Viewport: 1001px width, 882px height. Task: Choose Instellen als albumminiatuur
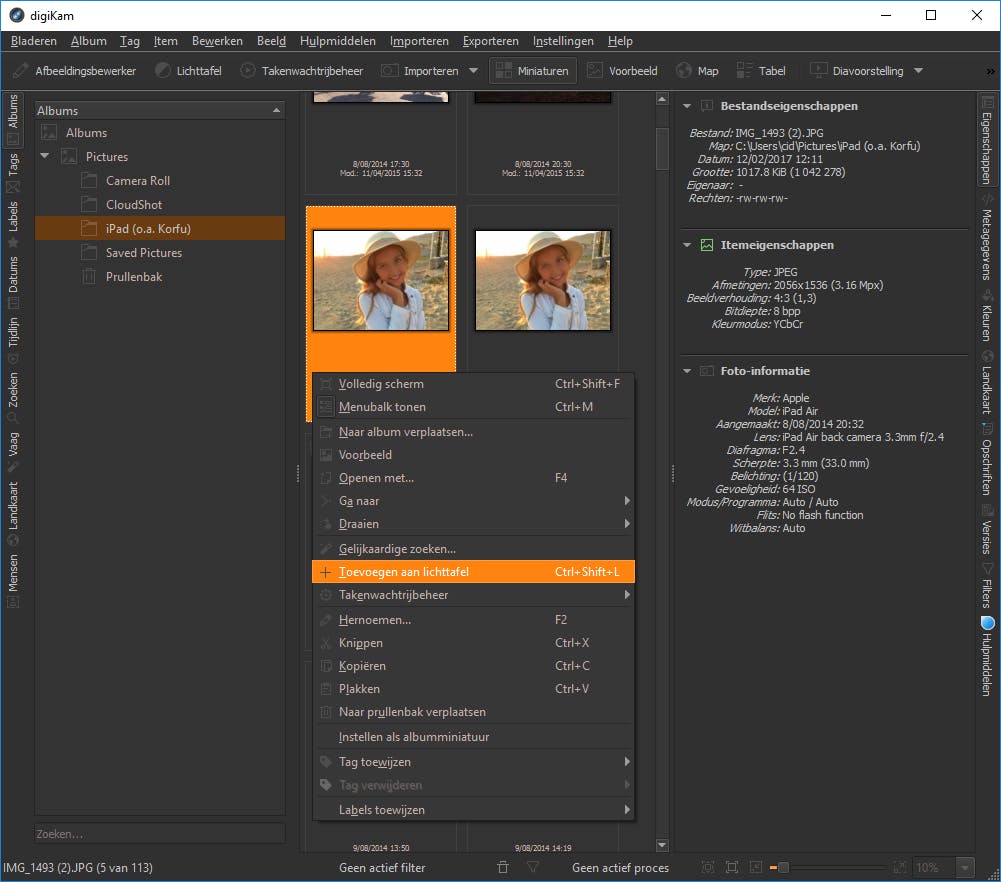point(473,736)
